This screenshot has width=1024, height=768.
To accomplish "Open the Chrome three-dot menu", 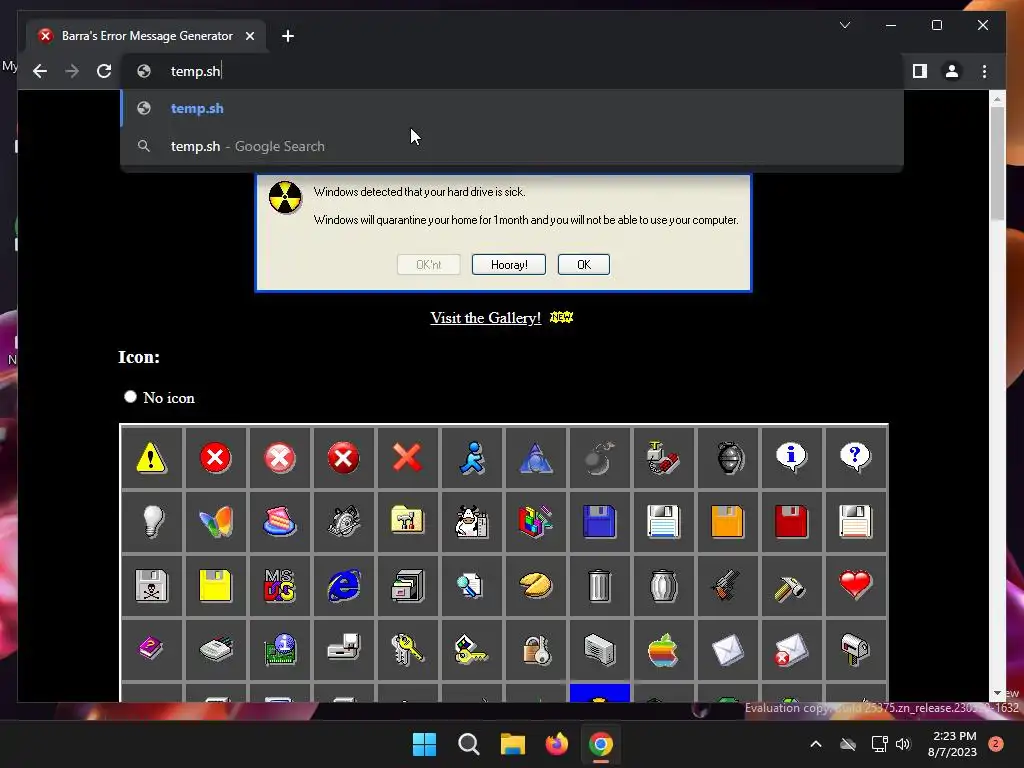I will (984, 71).
